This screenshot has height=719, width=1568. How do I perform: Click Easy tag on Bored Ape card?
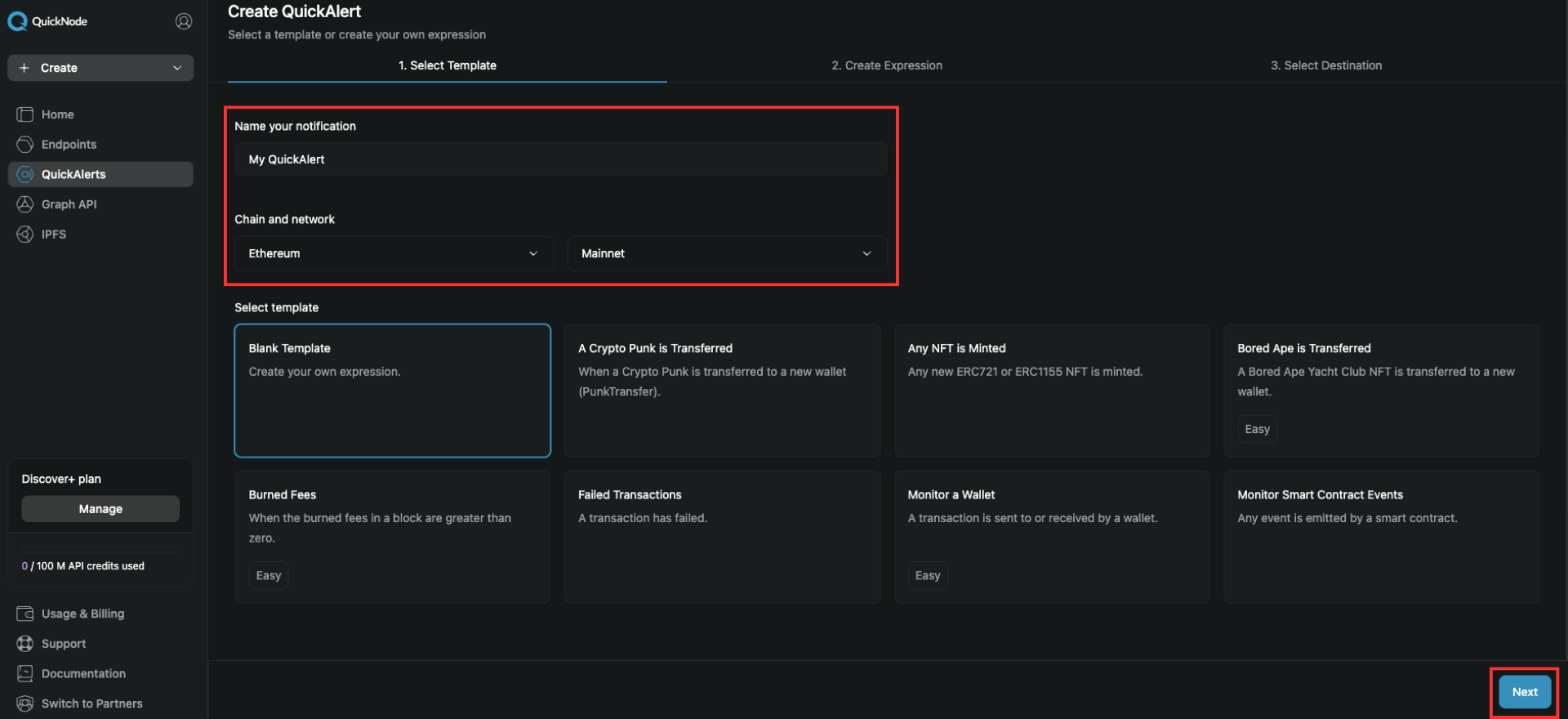point(1257,429)
